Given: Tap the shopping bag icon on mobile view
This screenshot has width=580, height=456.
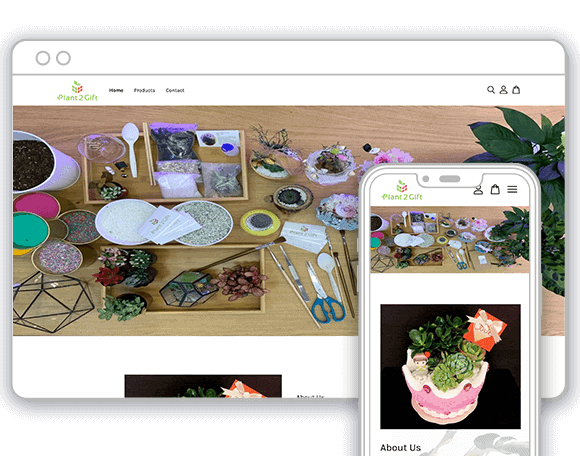Looking at the screenshot, I should (495, 189).
